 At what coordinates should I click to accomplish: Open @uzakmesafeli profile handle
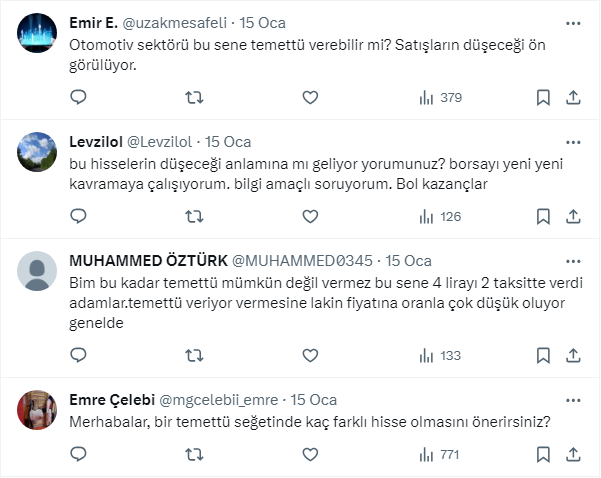177,22
